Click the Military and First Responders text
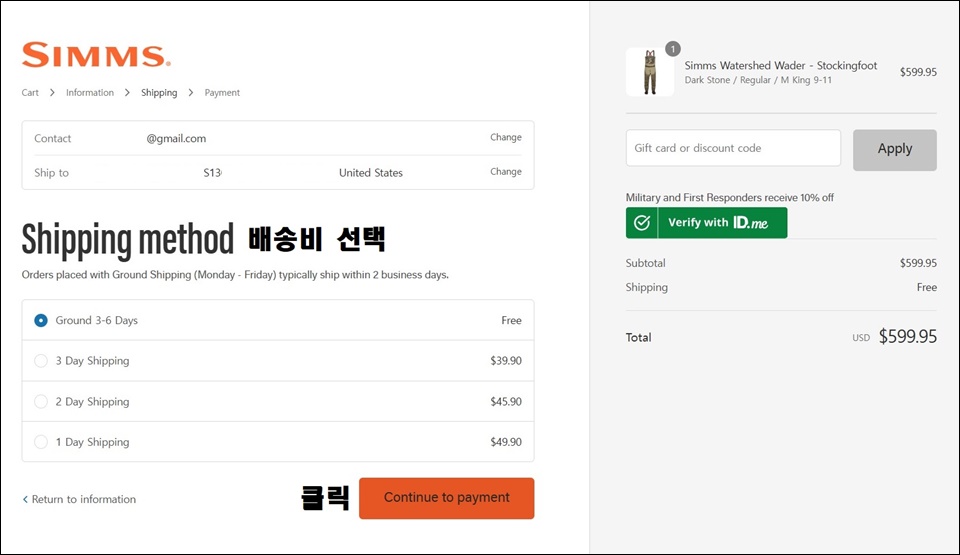Screen dimensions: 960x555 [x=730, y=197]
